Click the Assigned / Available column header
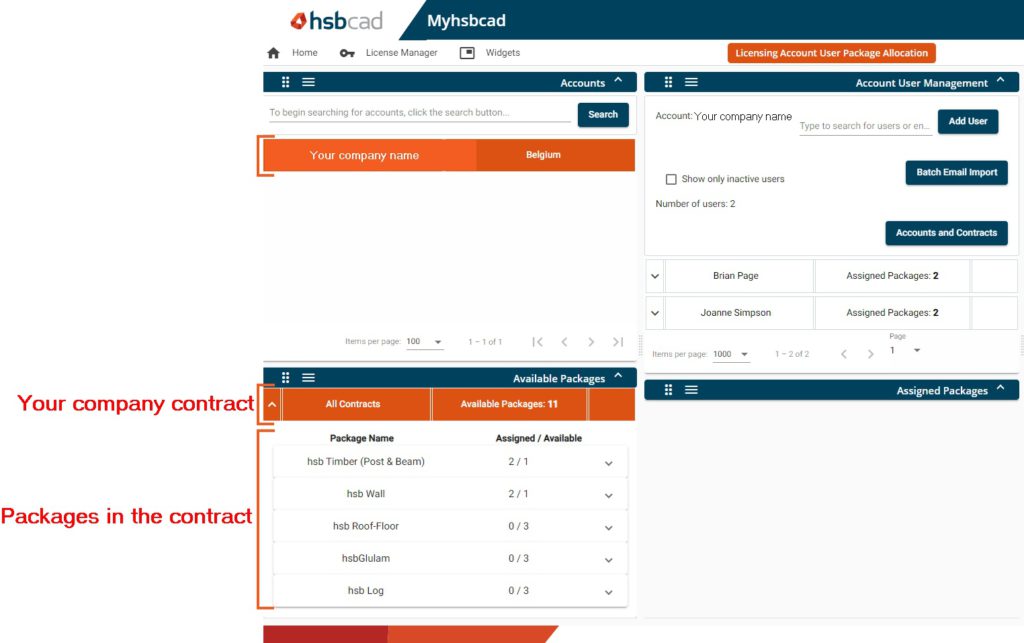The image size is (1024, 643). pos(539,438)
